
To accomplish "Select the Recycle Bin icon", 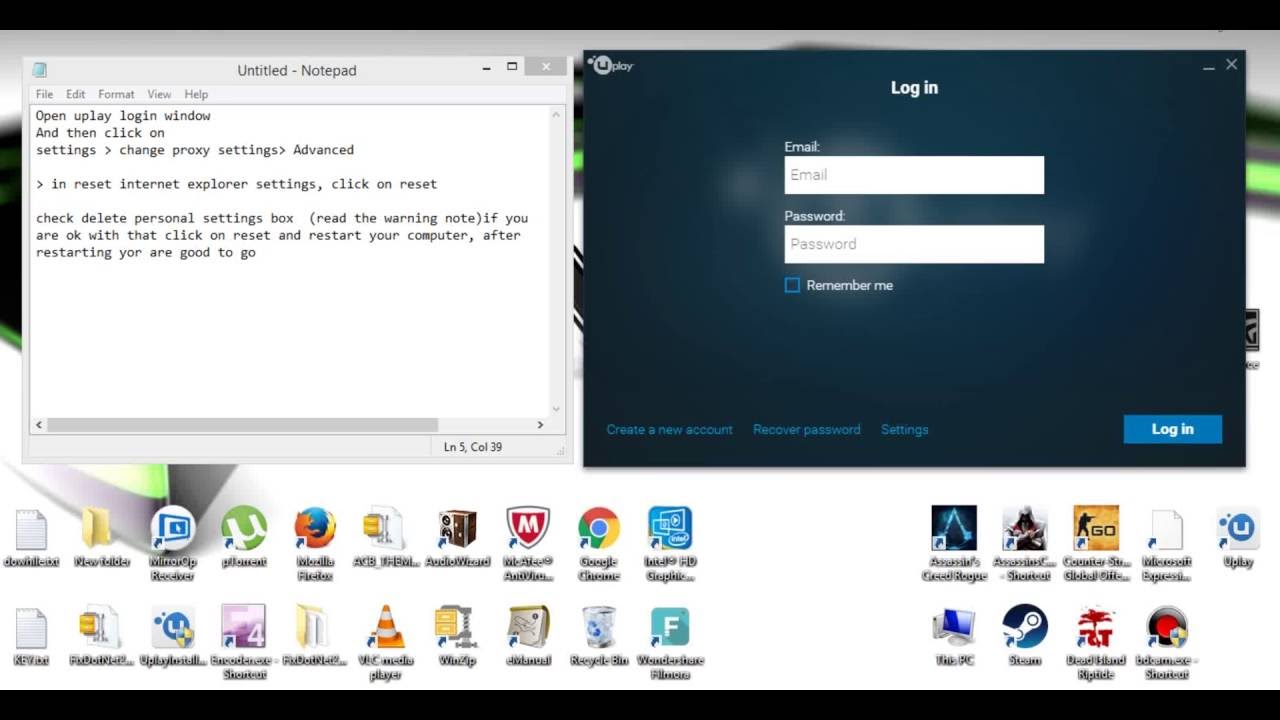I will (x=599, y=636).
